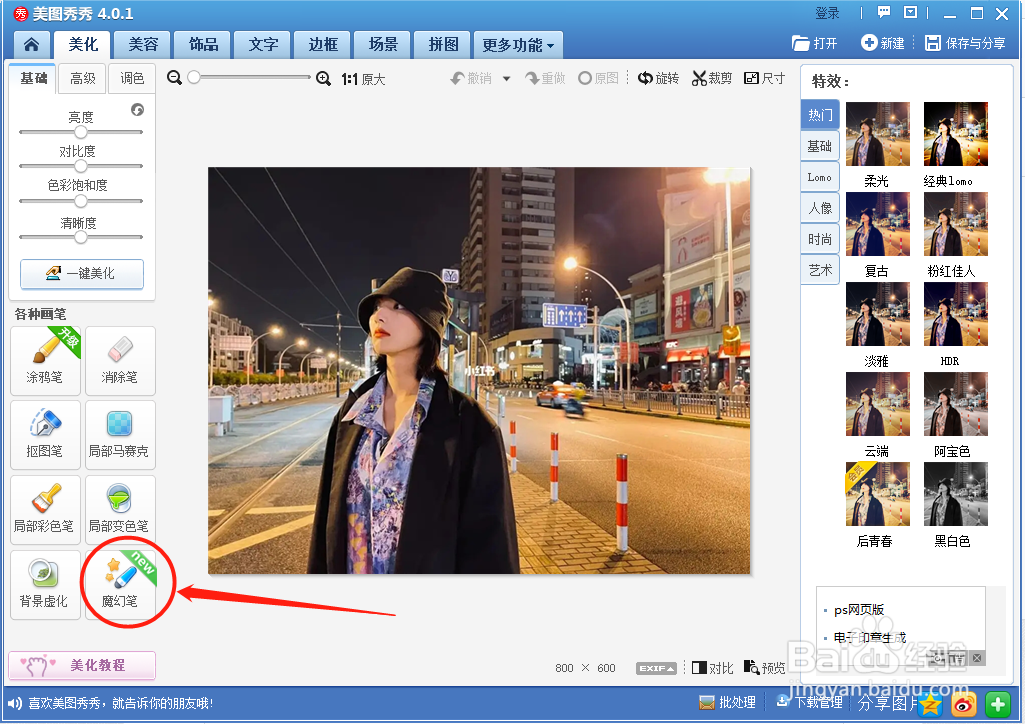
Task: Select the 局部变色笔 tool
Action: tap(120, 510)
